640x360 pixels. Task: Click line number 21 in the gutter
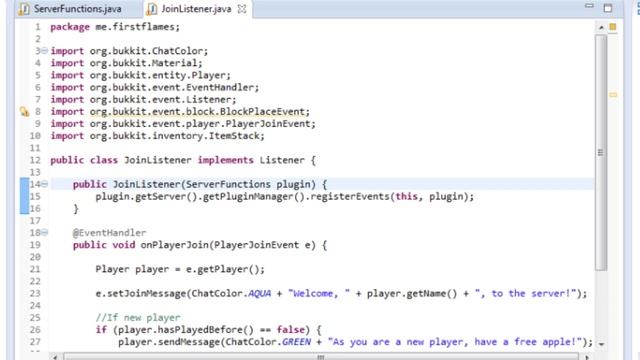(x=35, y=269)
